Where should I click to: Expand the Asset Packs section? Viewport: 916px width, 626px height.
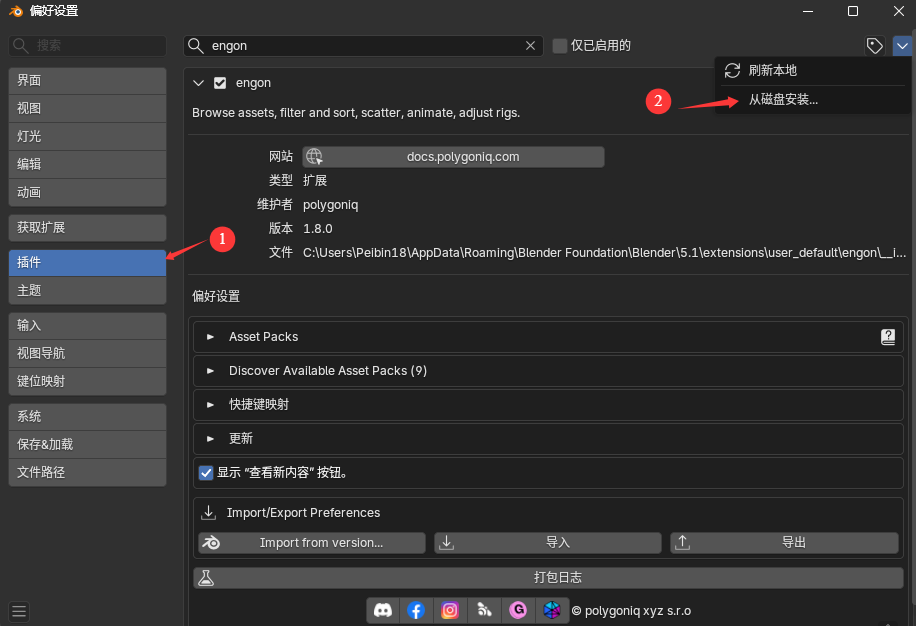click(548, 337)
